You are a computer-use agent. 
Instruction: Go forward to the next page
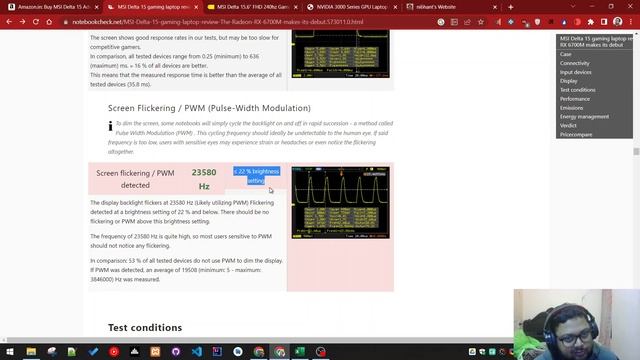[x=22, y=22]
